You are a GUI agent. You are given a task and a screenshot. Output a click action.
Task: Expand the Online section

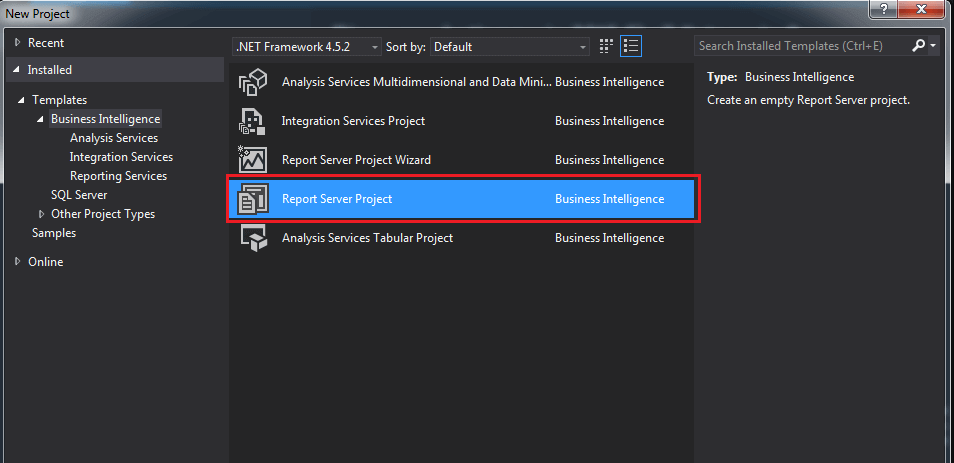tap(18, 262)
